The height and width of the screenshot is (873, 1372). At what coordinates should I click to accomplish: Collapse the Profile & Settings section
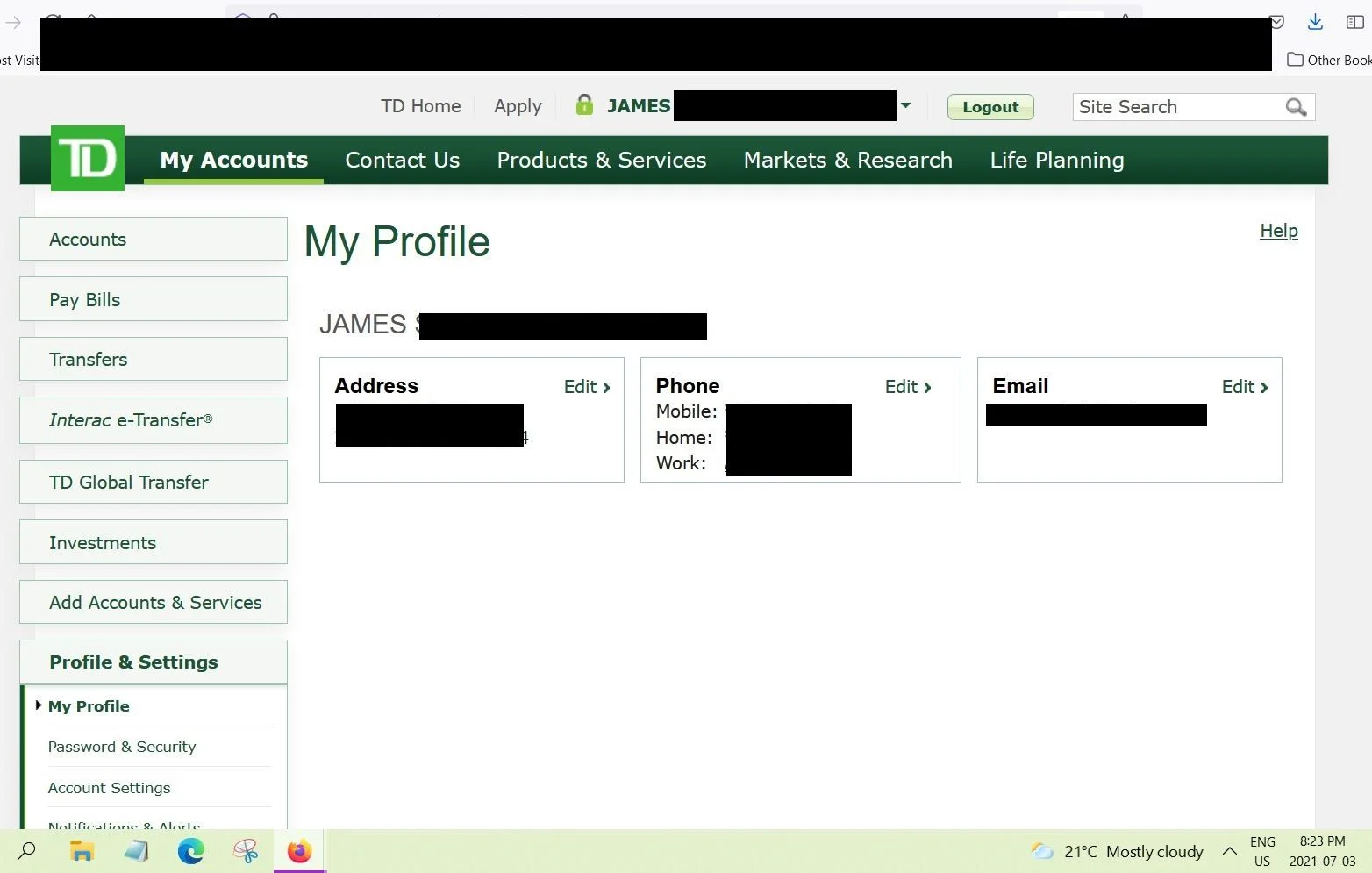154,662
